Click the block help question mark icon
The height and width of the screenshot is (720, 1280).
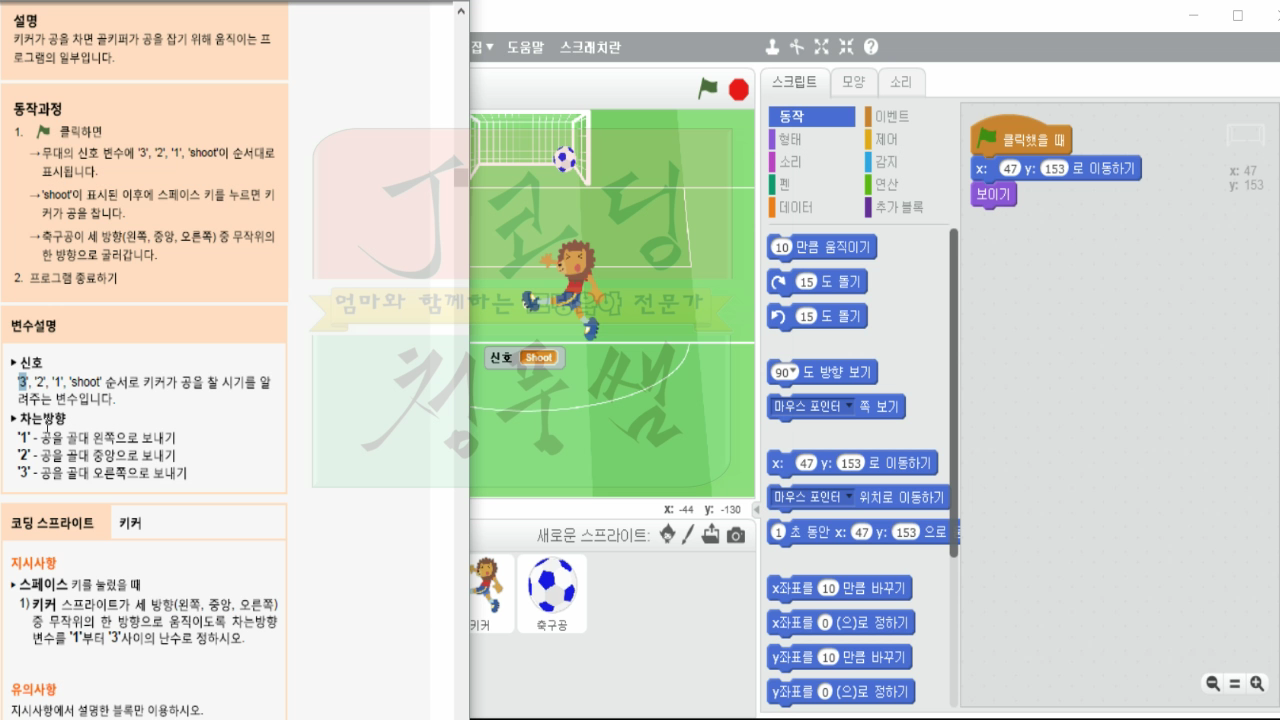(x=871, y=46)
